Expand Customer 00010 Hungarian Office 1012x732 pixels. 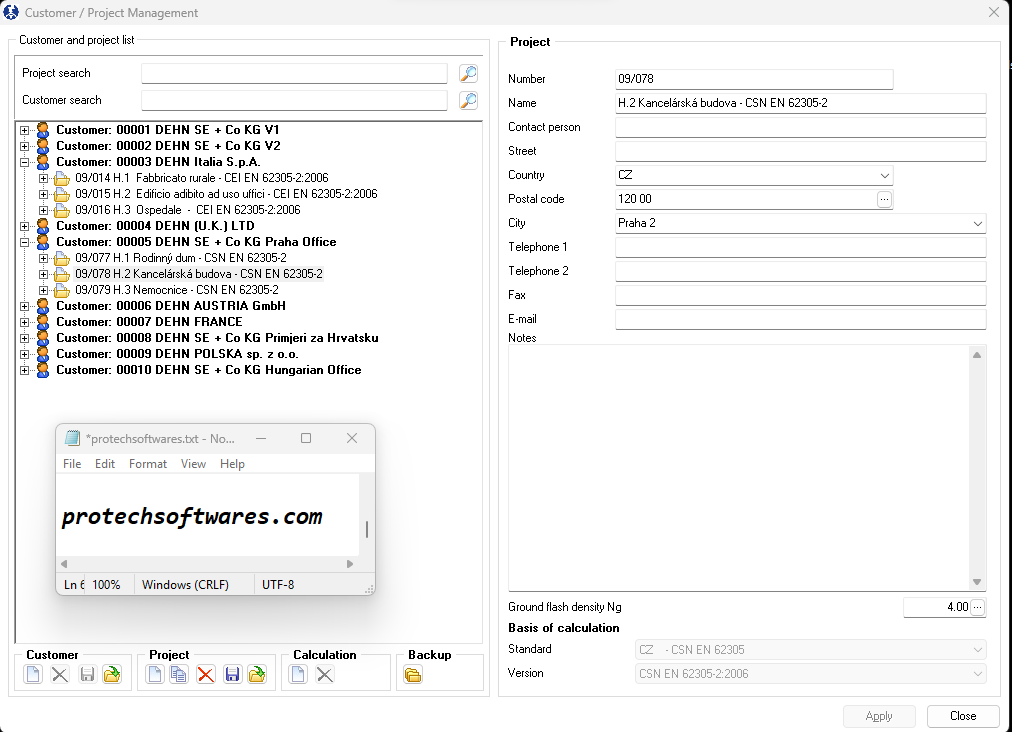point(25,371)
